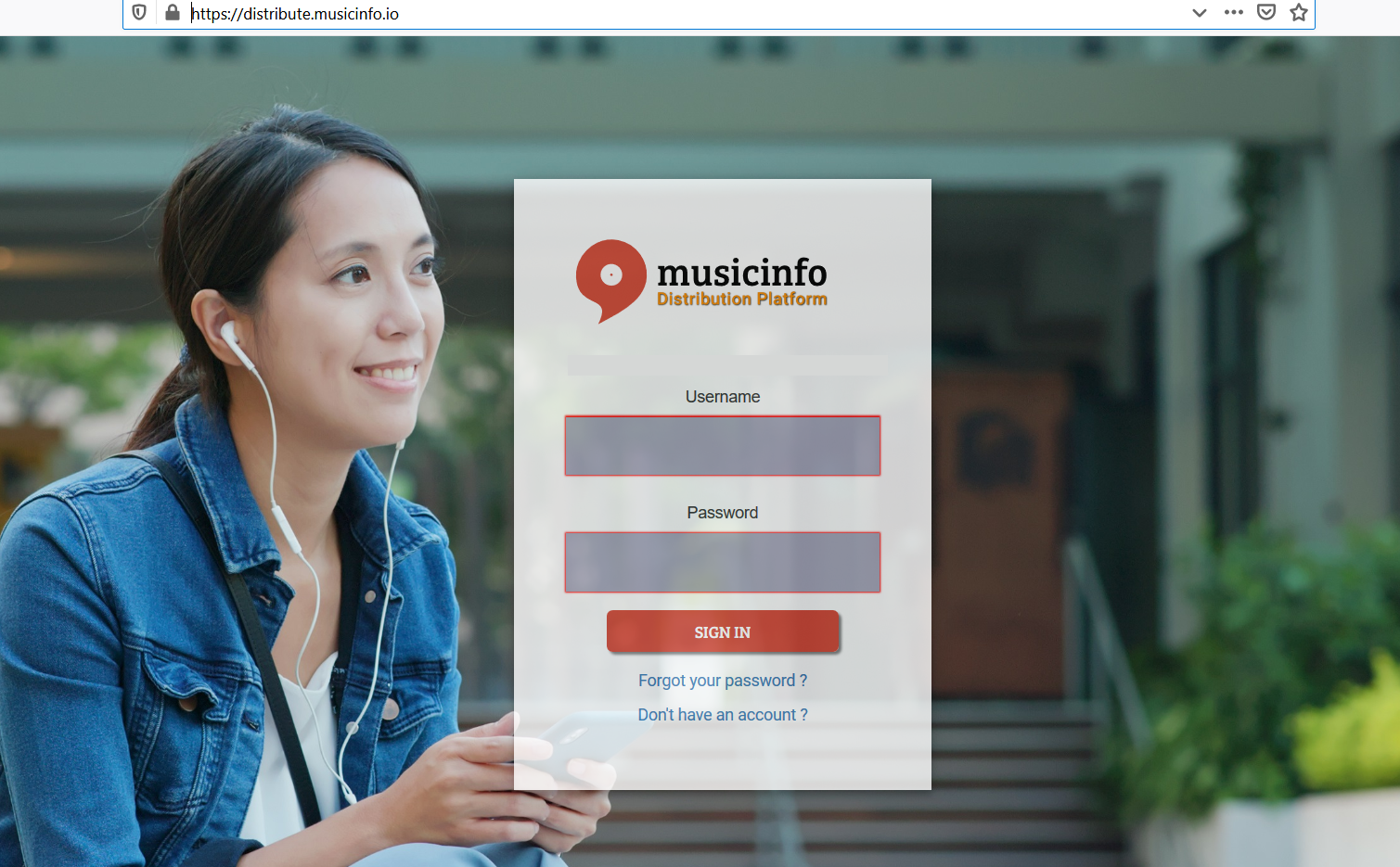Open site security padlock info
The image size is (1400, 867).
[x=172, y=13]
